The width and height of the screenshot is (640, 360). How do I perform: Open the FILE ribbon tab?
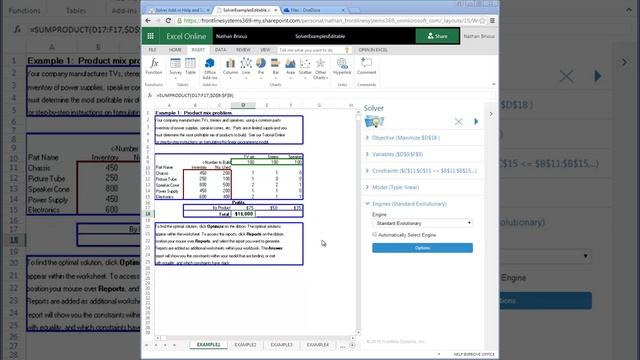(152, 50)
